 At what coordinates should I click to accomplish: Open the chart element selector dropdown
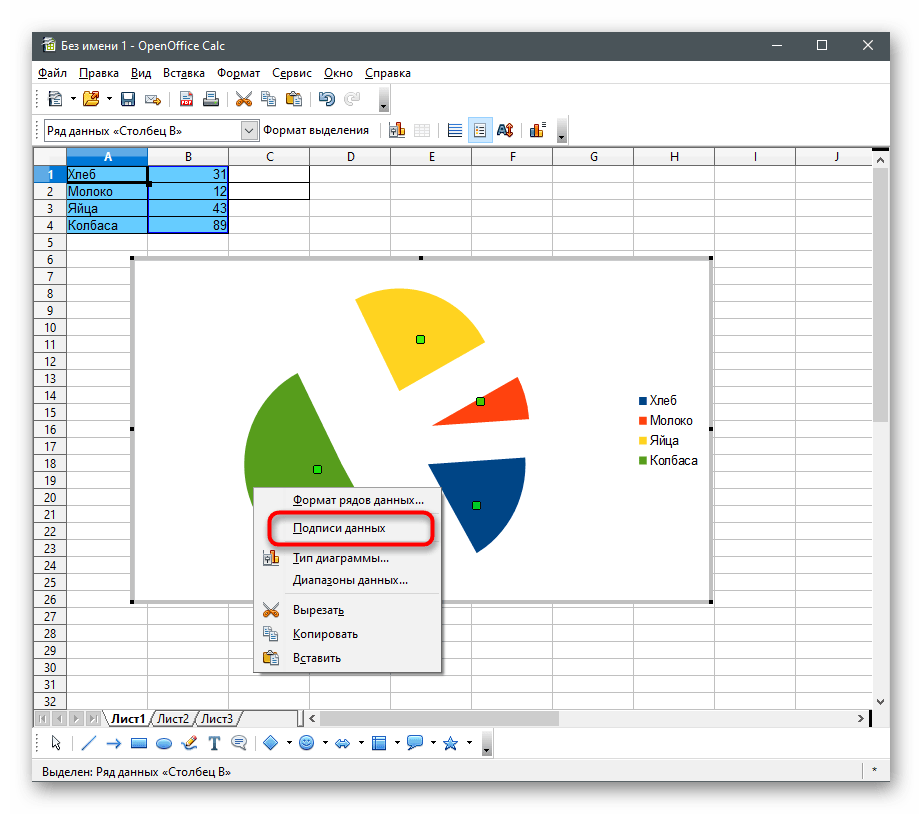(x=249, y=131)
